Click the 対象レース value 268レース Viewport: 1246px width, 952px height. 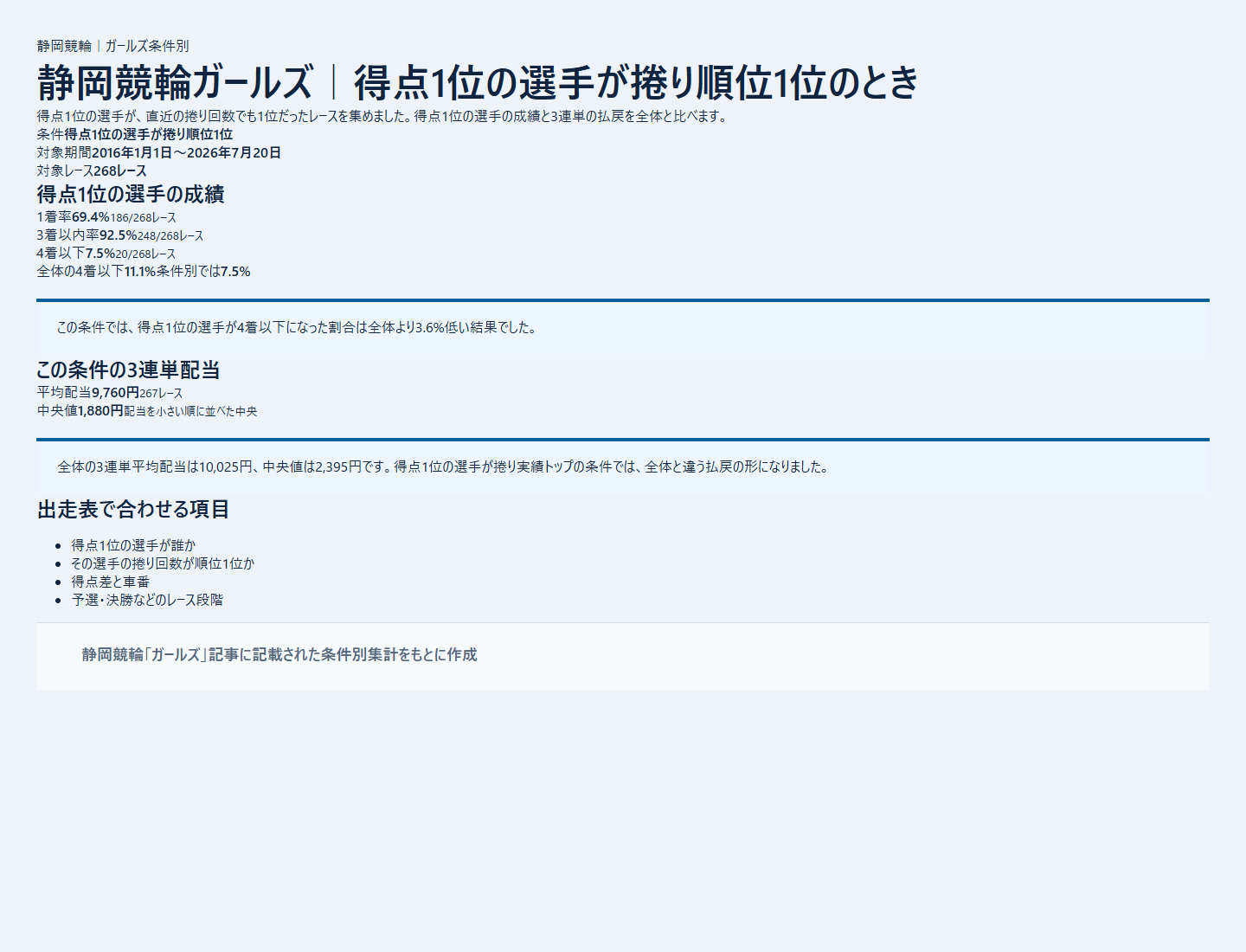(120, 170)
